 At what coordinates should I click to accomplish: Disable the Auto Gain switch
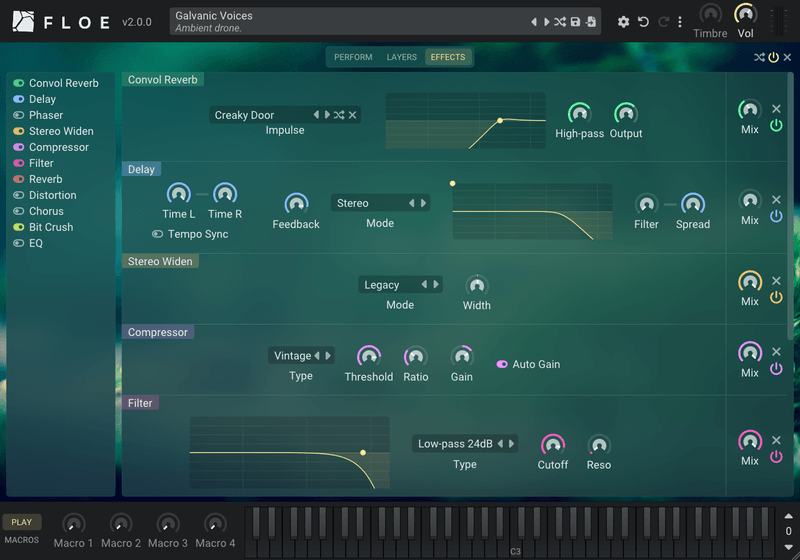coord(502,364)
